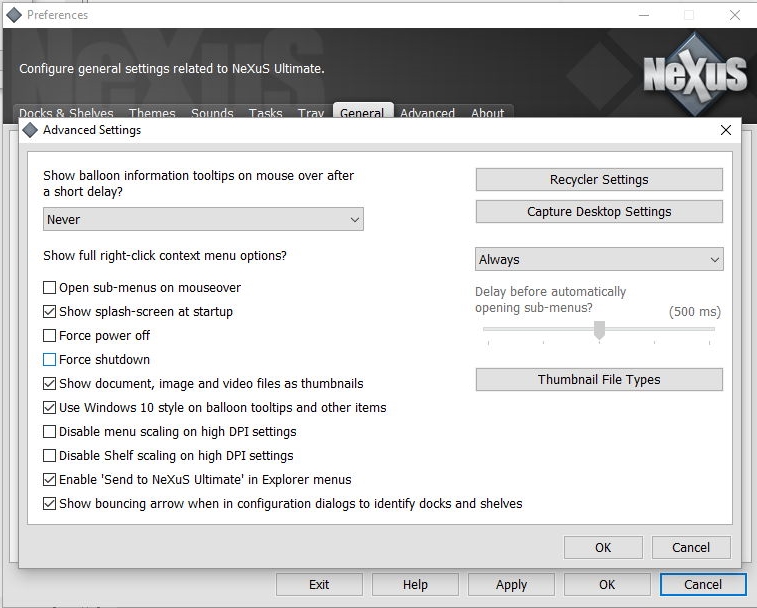Close the Advanced Settings dialog
The height and width of the screenshot is (608, 757).
726,130
